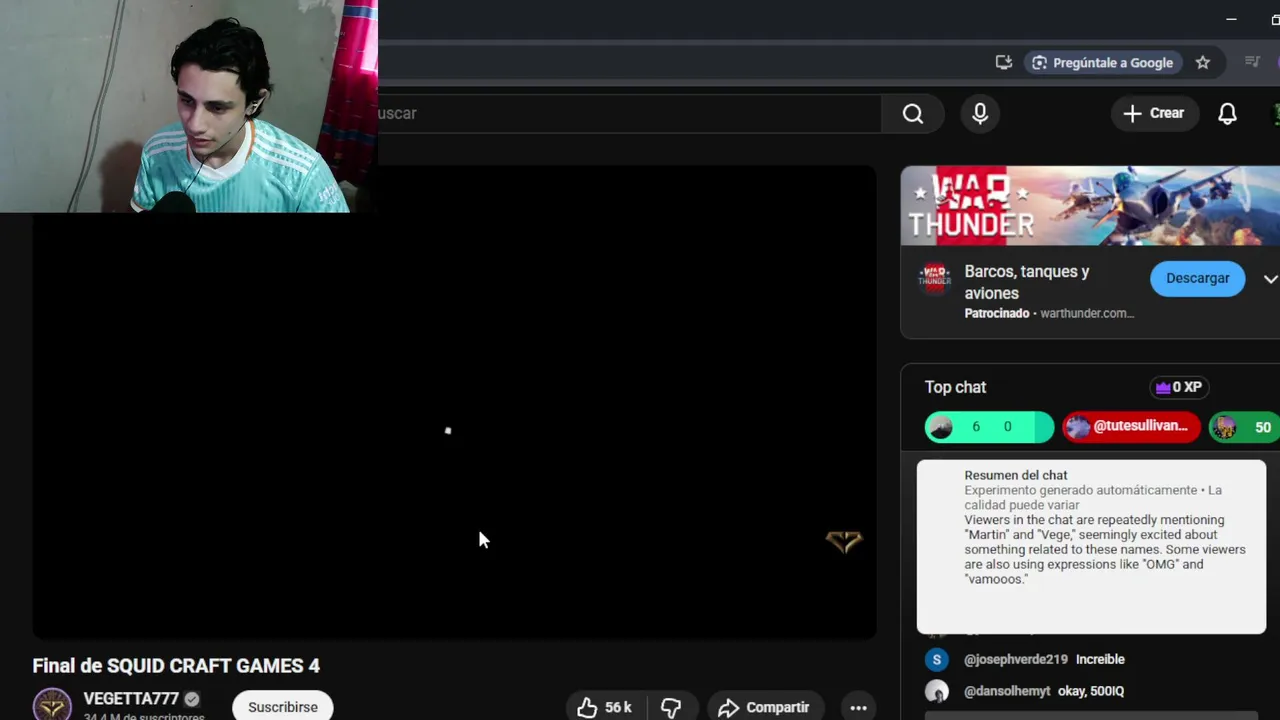Minimize the browser window

coord(1231,19)
